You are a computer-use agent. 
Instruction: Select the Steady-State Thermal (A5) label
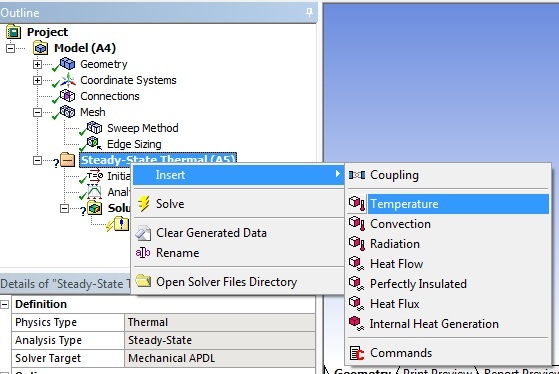click(x=158, y=159)
